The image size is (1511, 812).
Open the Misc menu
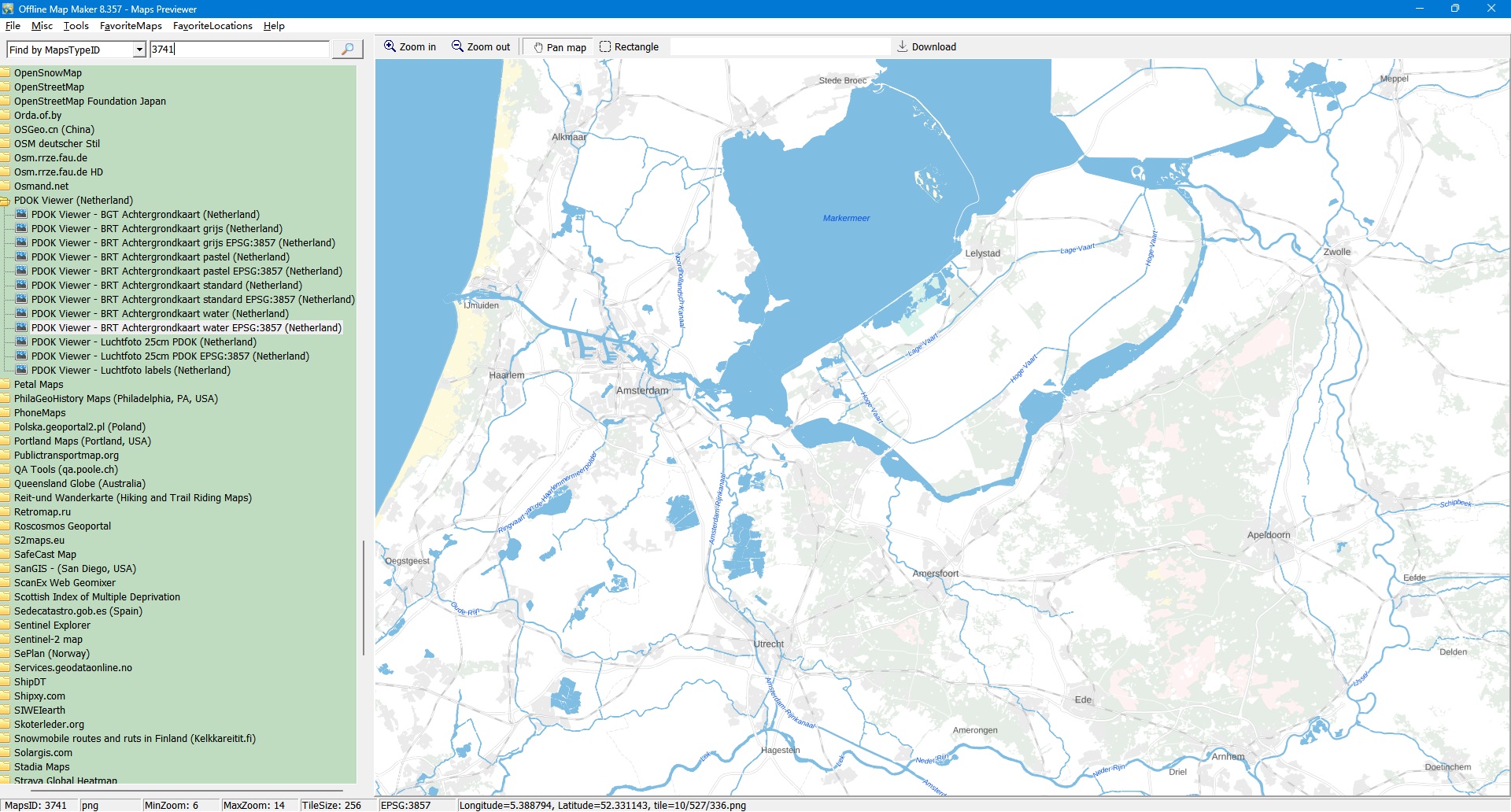point(42,26)
